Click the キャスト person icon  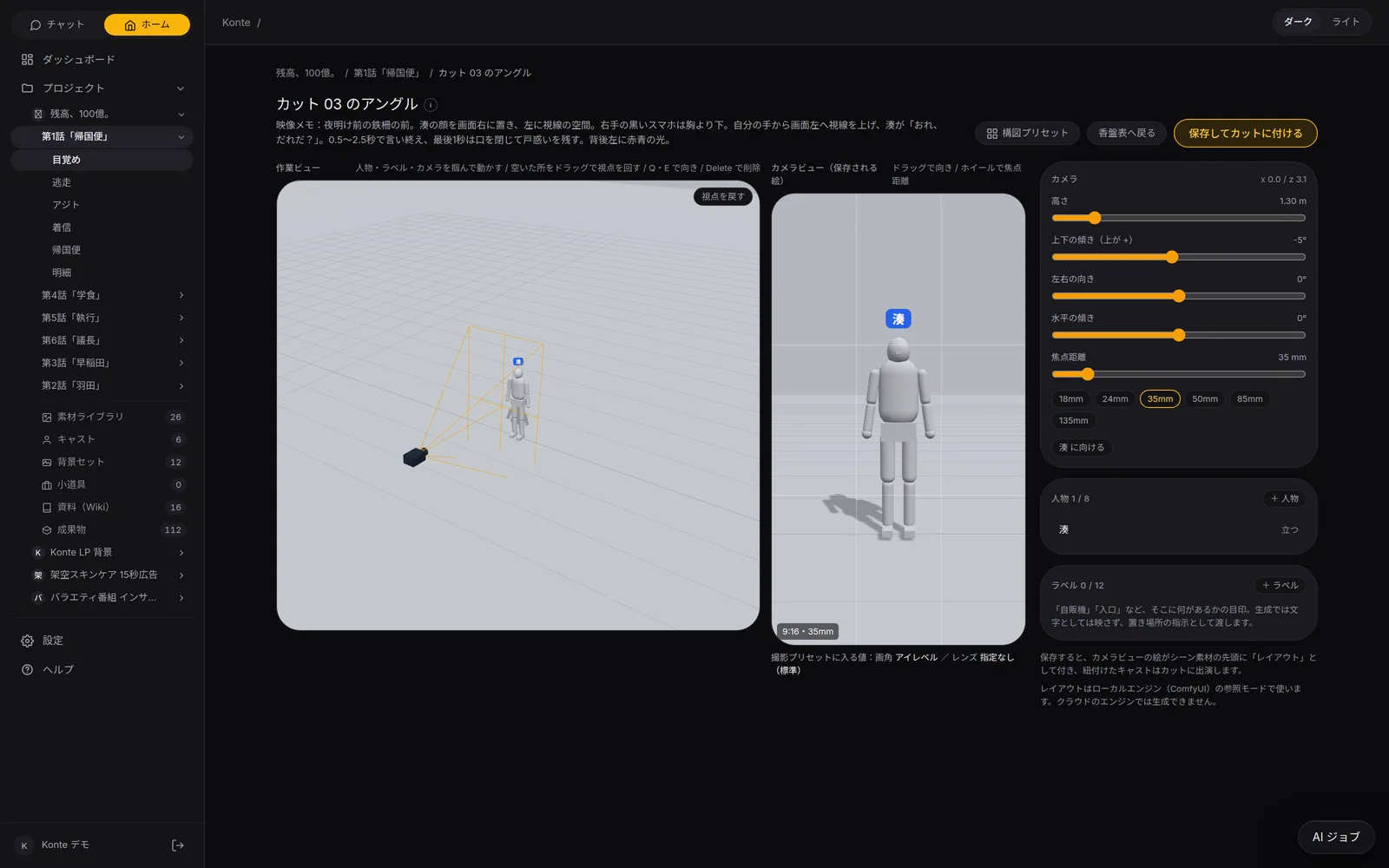coord(47,439)
